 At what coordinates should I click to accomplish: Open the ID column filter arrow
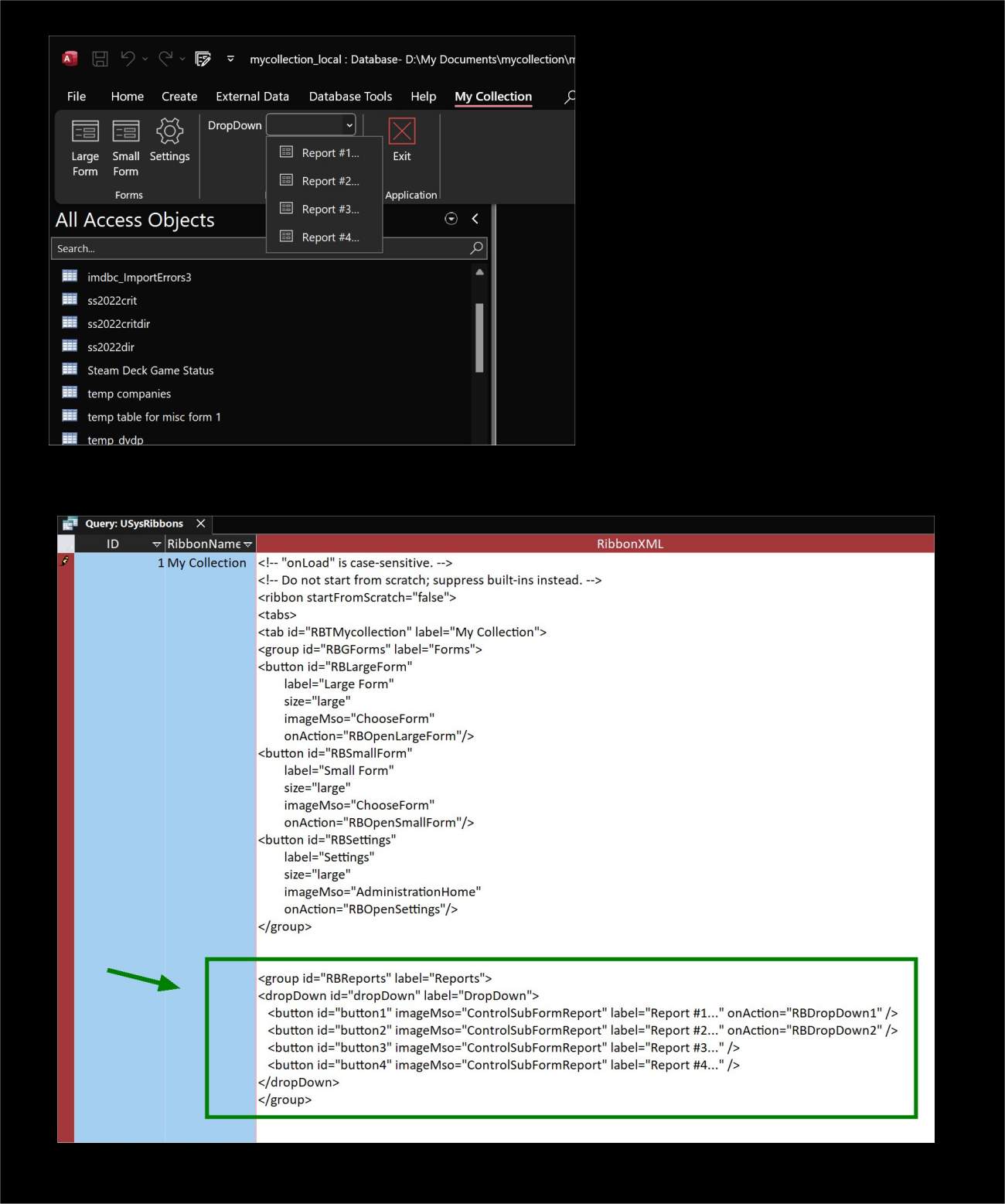click(x=157, y=544)
